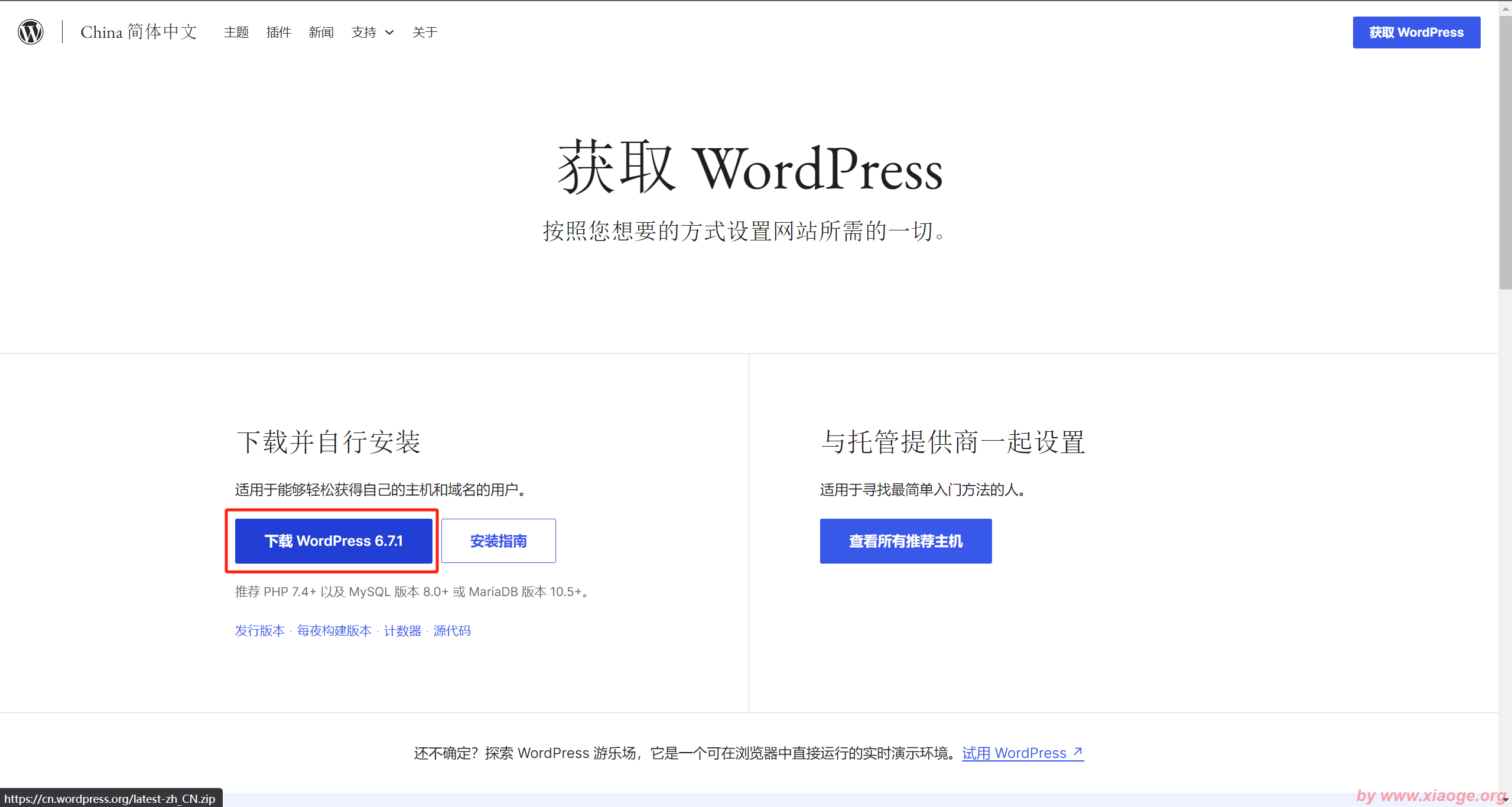Click 查看所有推荐主机 button
This screenshot has height=807, width=1512.
[x=905, y=541]
